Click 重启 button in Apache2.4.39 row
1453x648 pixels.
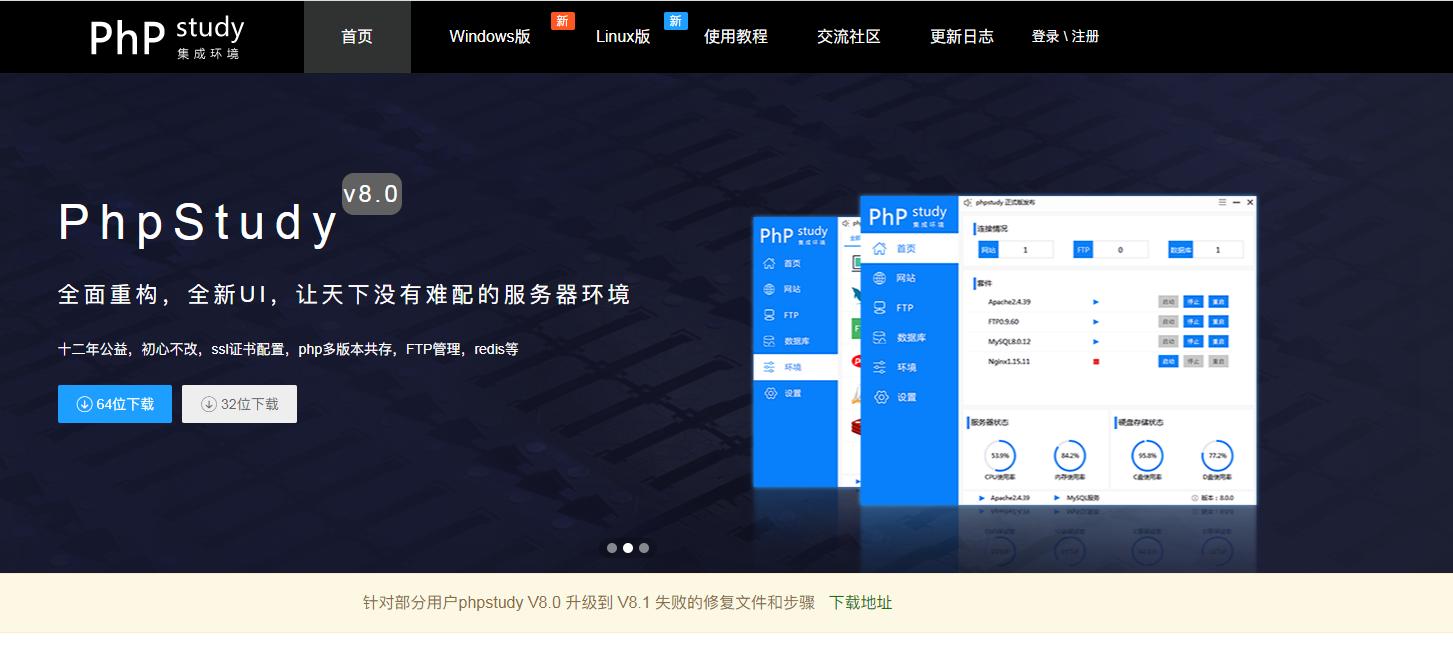(1218, 301)
